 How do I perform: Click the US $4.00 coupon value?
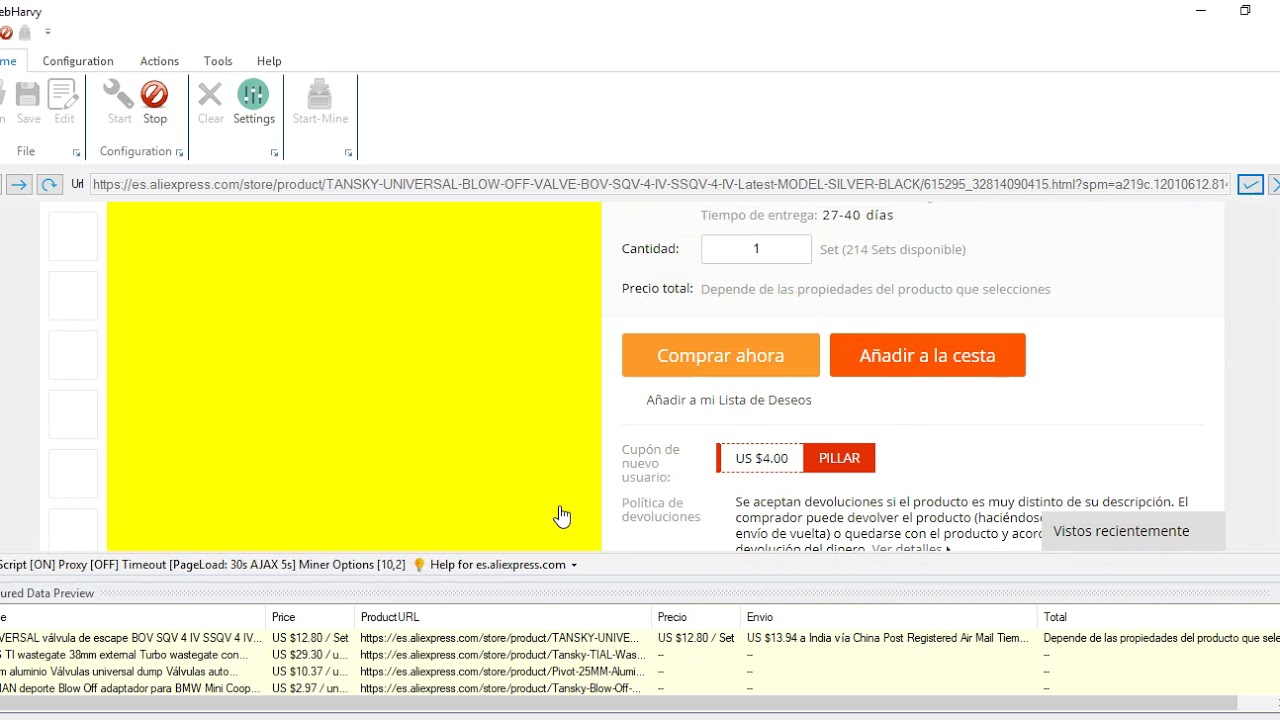(762, 458)
